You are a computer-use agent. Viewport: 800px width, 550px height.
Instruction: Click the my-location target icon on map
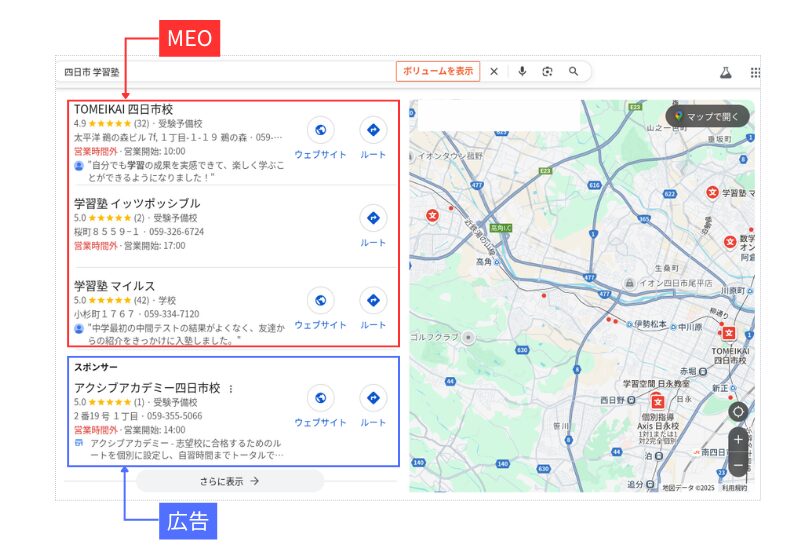pos(738,412)
